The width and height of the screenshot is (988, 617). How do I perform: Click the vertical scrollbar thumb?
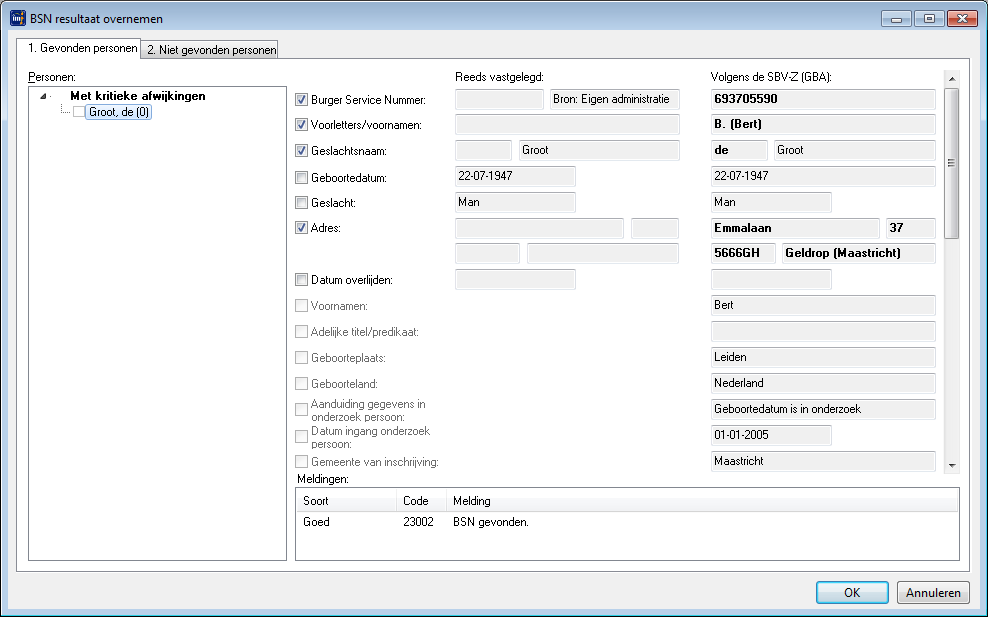click(951, 163)
